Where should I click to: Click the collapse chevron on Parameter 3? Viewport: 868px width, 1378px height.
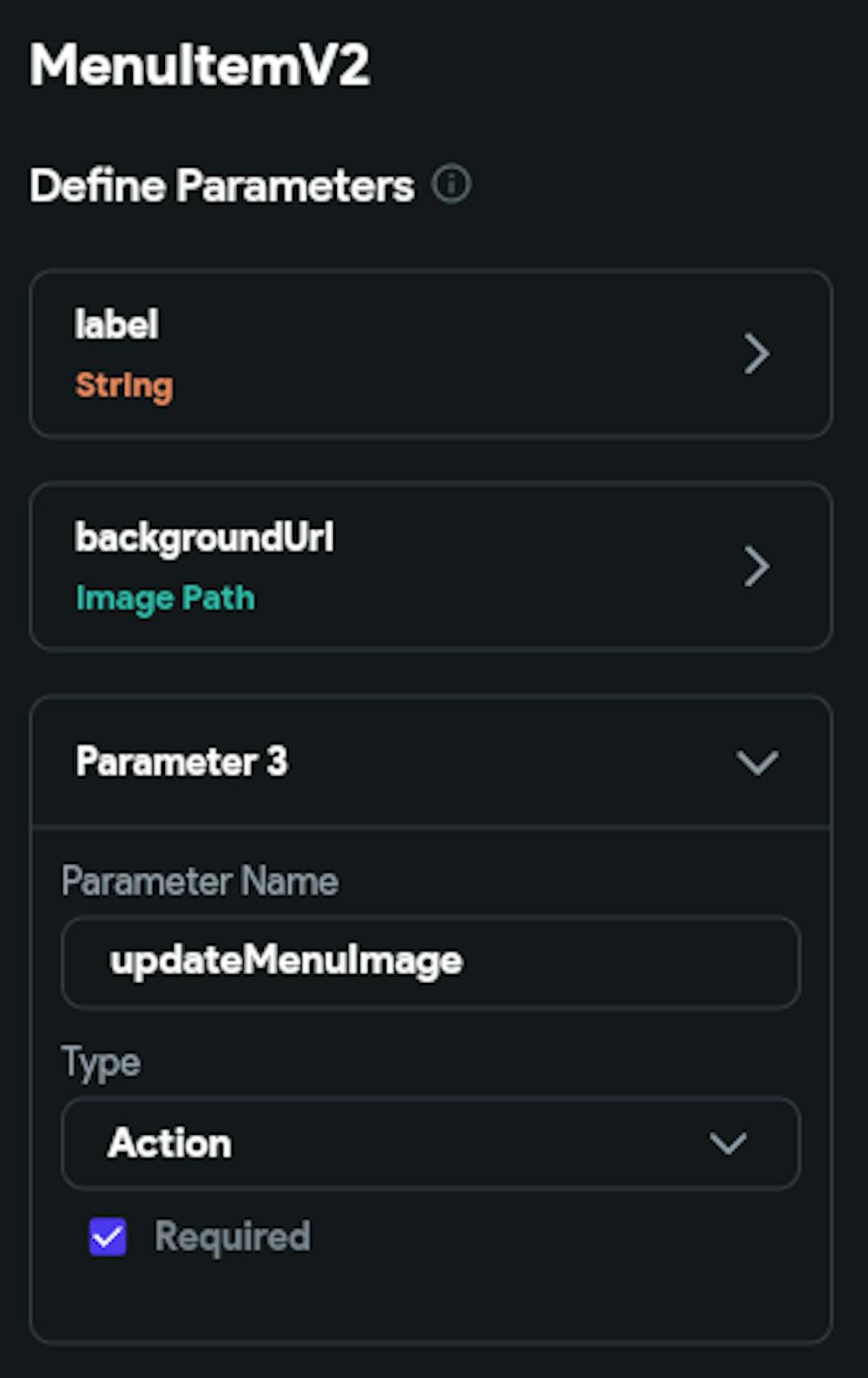[756, 763]
